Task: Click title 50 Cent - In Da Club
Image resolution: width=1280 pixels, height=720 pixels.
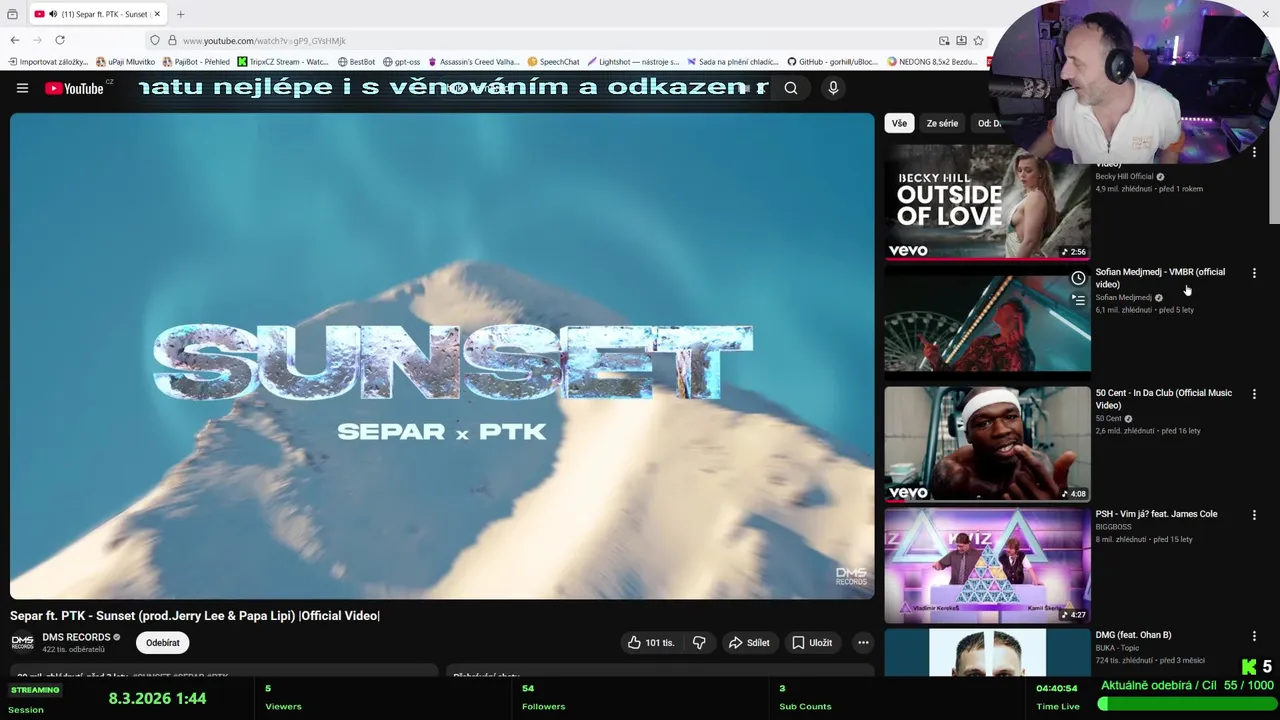Action: 1163,399
